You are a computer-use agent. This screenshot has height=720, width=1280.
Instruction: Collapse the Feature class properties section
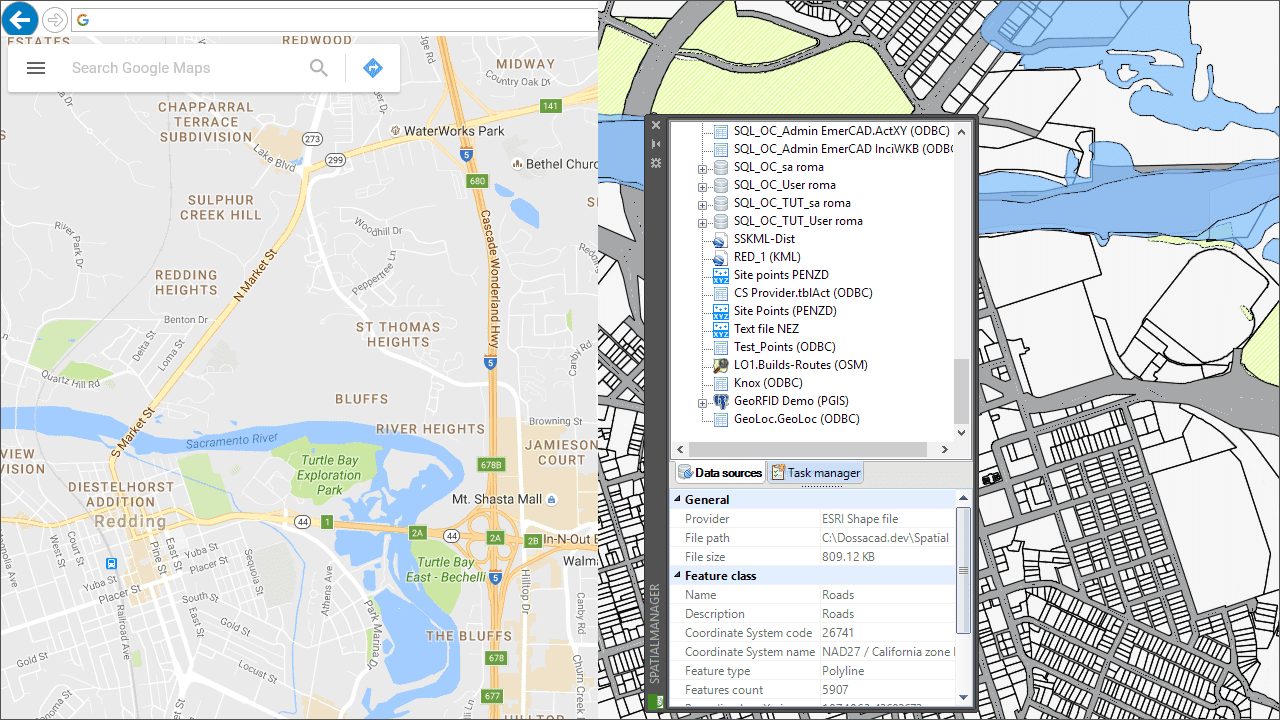pos(677,576)
